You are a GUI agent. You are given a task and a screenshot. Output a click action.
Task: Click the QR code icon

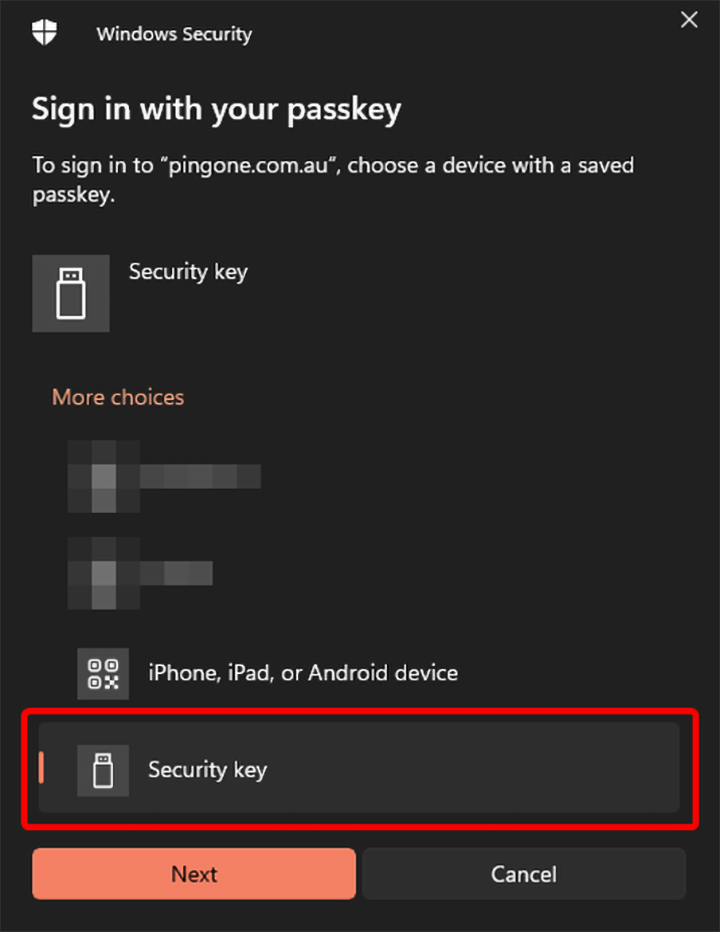click(103, 673)
